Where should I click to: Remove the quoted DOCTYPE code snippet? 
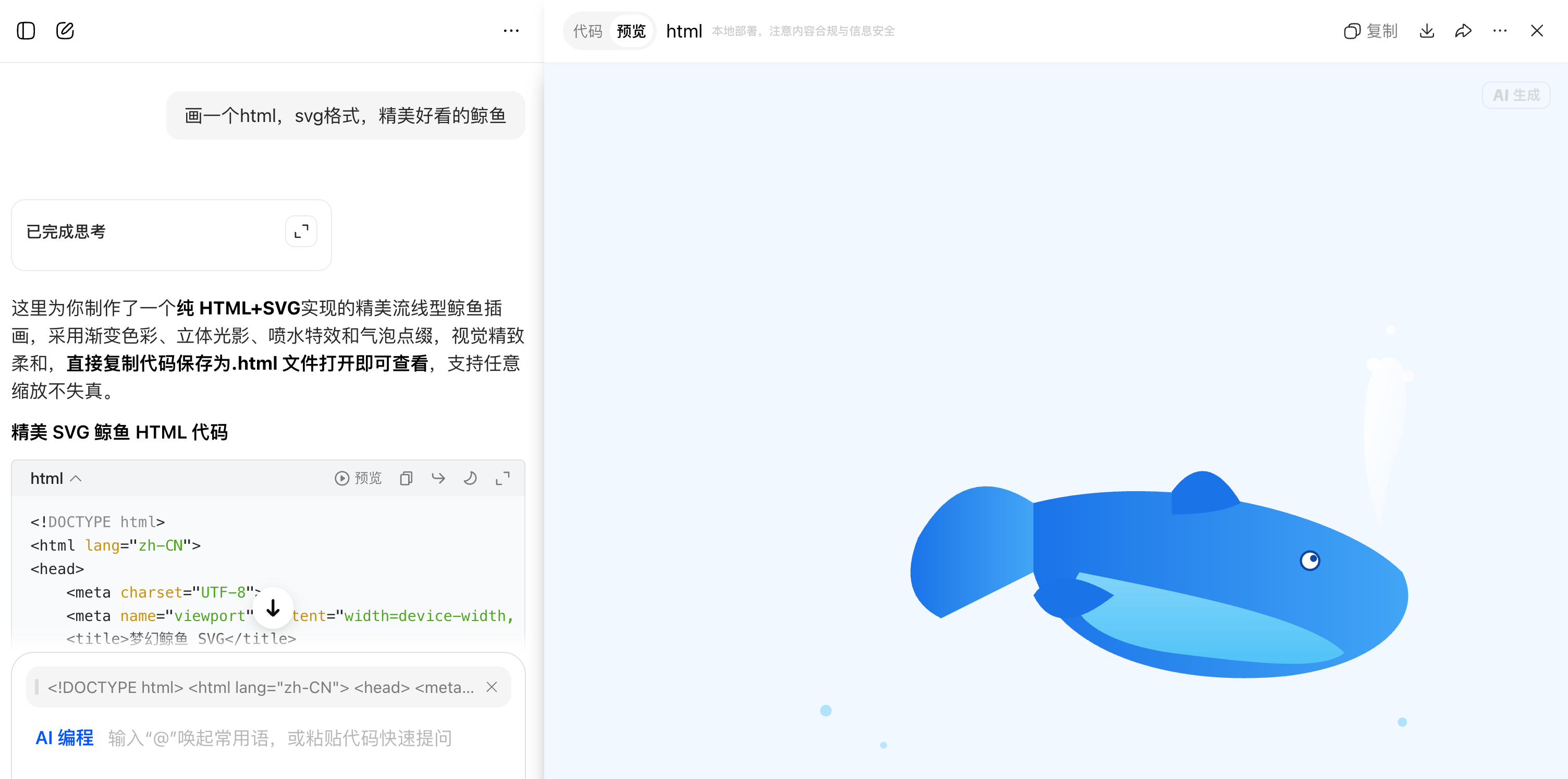(x=492, y=687)
